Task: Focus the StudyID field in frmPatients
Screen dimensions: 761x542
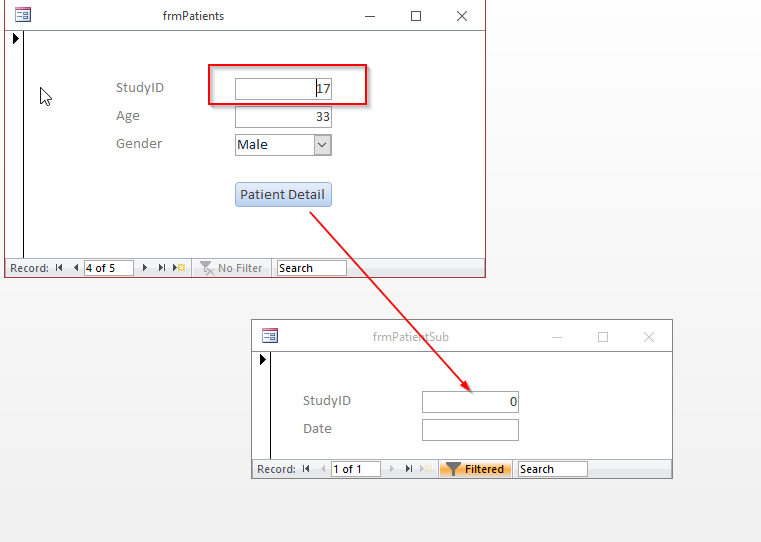Action: pyautogui.click(x=283, y=89)
